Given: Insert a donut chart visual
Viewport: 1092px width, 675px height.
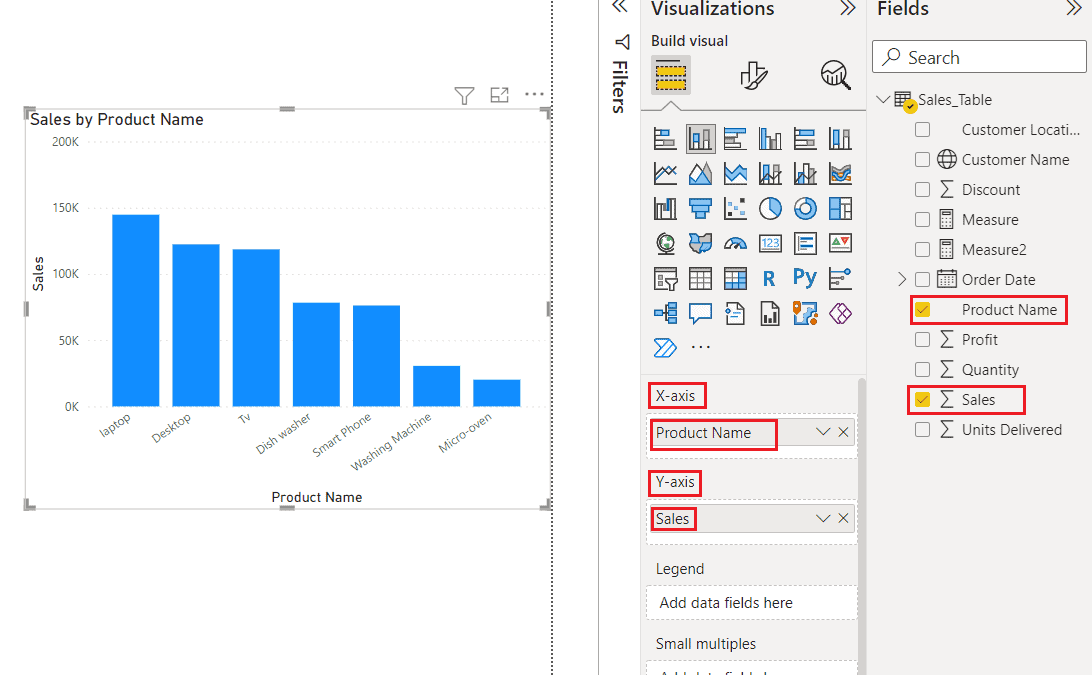Looking at the screenshot, I should (x=805, y=208).
